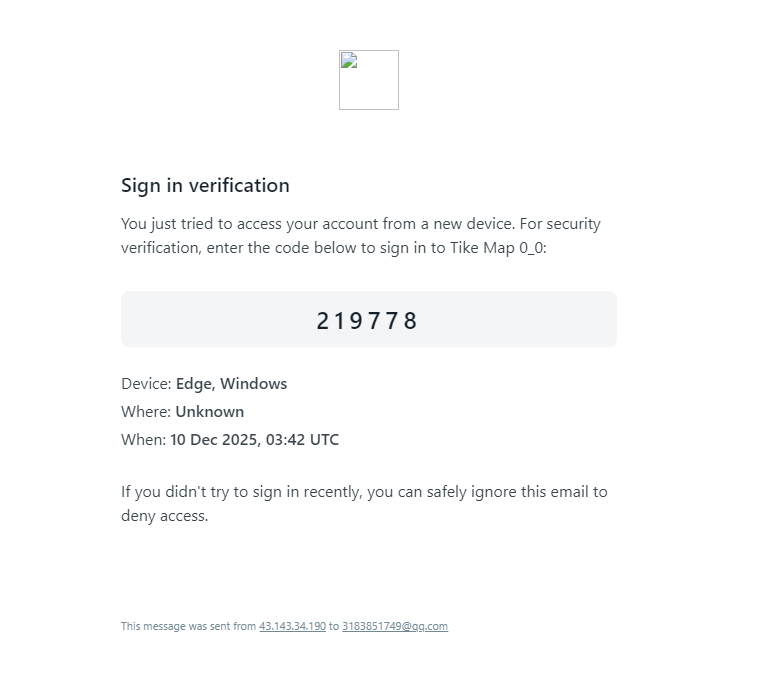The height and width of the screenshot is (680, 757).
Task: Click the "When:" label
Action: pyautogui.click(x=143, y=440)
